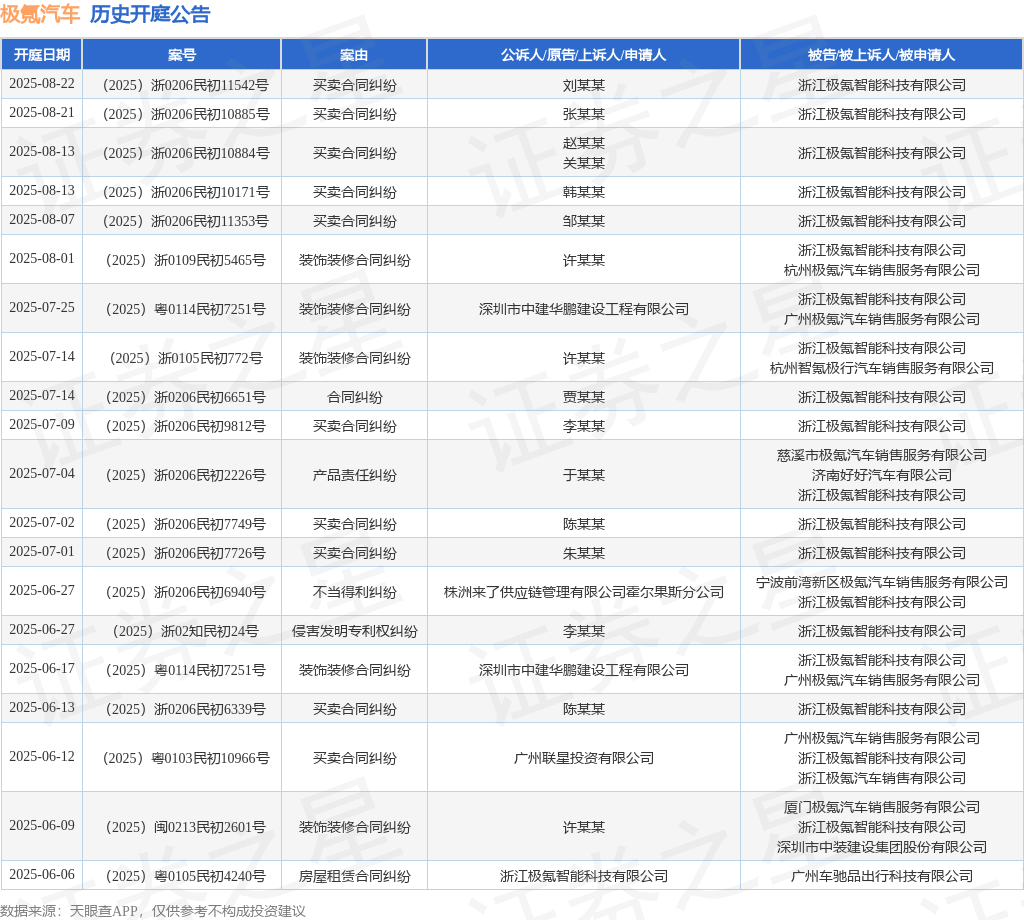Click defendant 慈溪市极氪汽车销售服务有限公司
Image resolution: width=1024 pixels, height=920 pixels.
pos(882,455)
